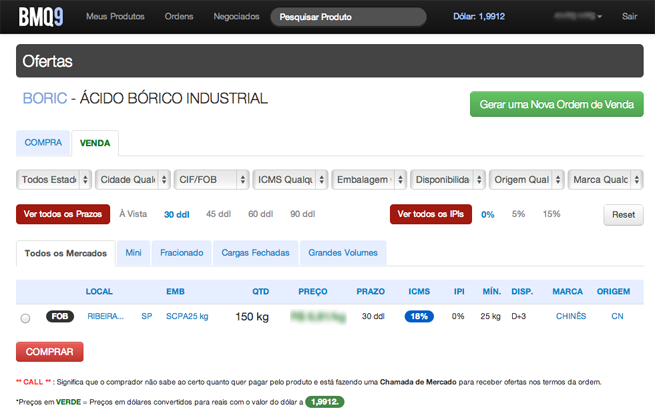Screen dimensions: 655x410
Task: Click the blurred price cell
Action: click(318, 317)
